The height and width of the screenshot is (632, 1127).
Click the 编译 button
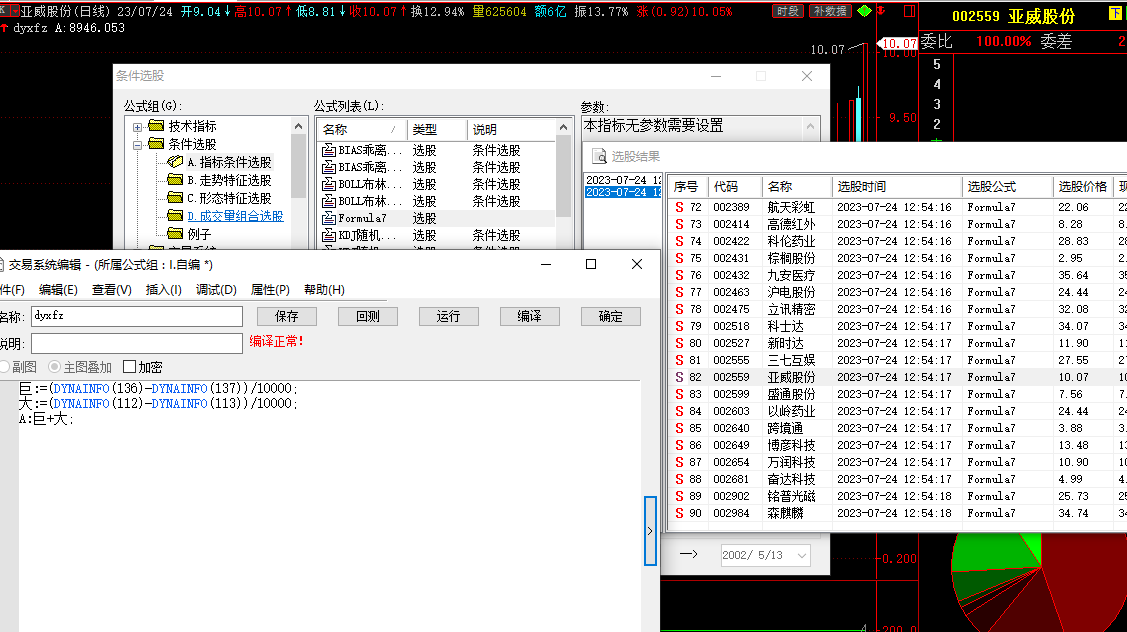click(x=529, y=316)
